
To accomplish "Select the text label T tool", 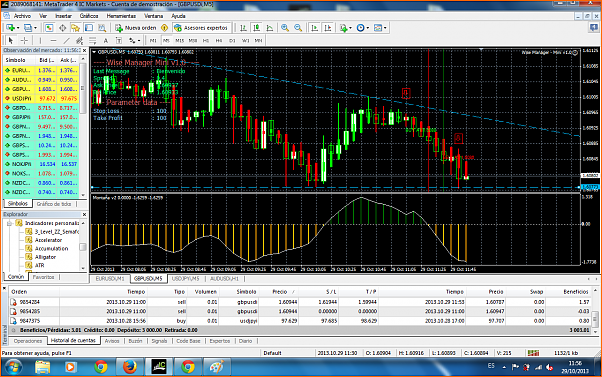I will pos(119,40).
